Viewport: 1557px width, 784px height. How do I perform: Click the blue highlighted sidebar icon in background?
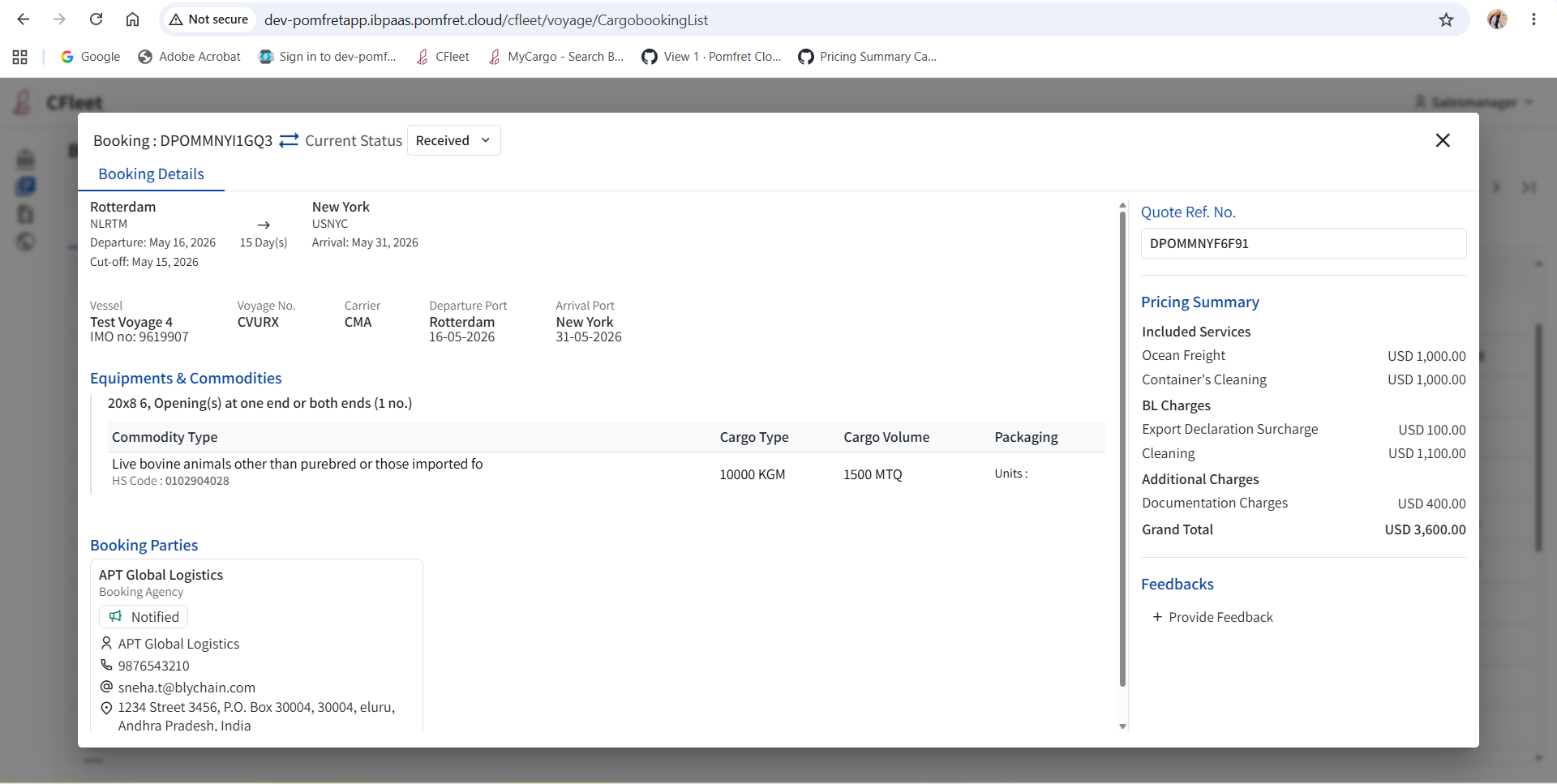coord(25,186)
